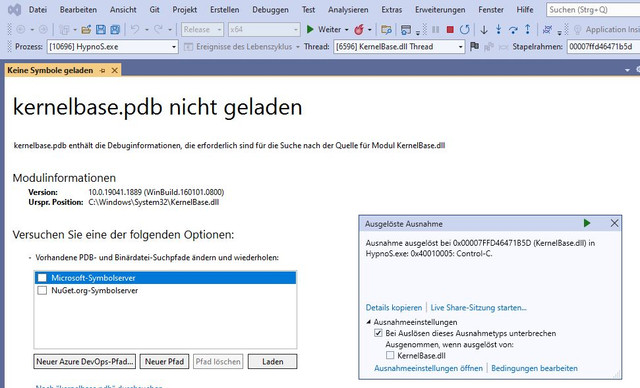Click the Redo arrow icon
Image resolution: width=640 pixels, height=388 pixels.
click(158, 29)
